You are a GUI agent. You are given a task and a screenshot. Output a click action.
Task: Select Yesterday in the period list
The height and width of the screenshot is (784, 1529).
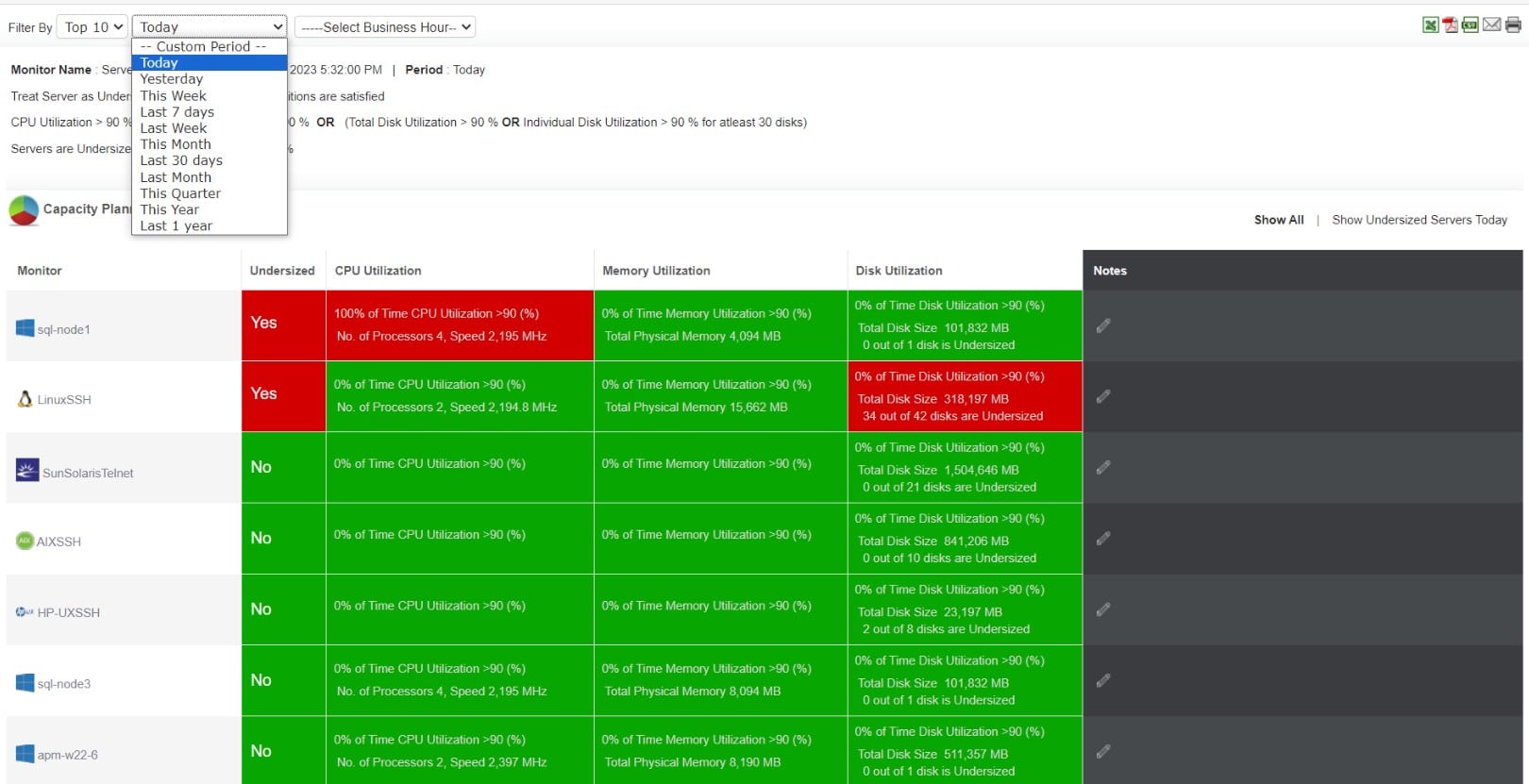(210, 79)
